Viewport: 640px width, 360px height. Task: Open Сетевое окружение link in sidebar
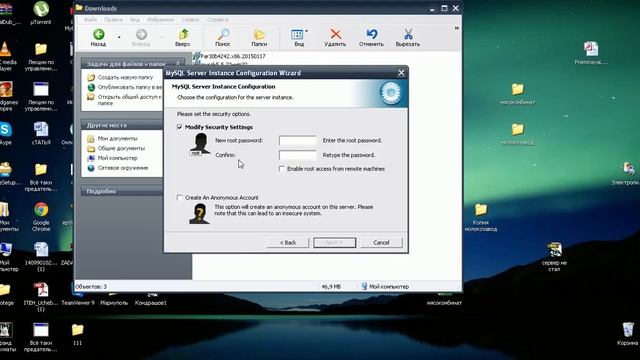click(x=123, y=168)
